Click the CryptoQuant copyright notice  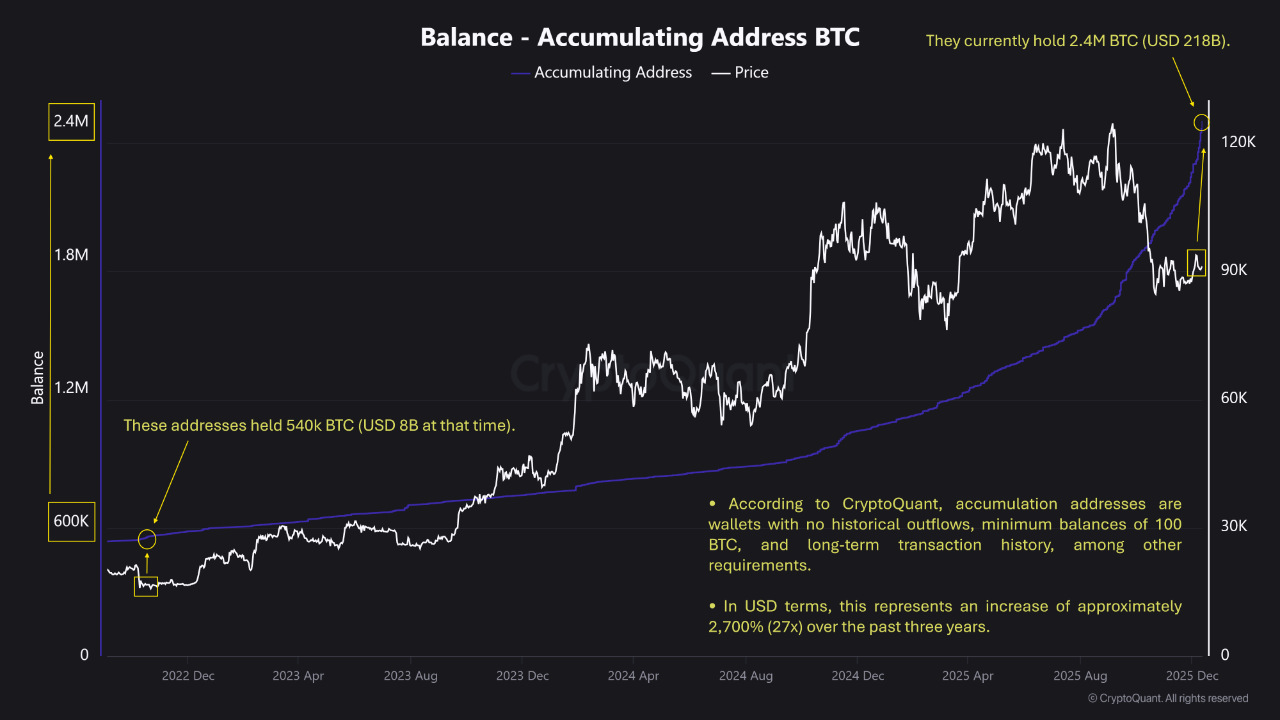[1167, 698]
